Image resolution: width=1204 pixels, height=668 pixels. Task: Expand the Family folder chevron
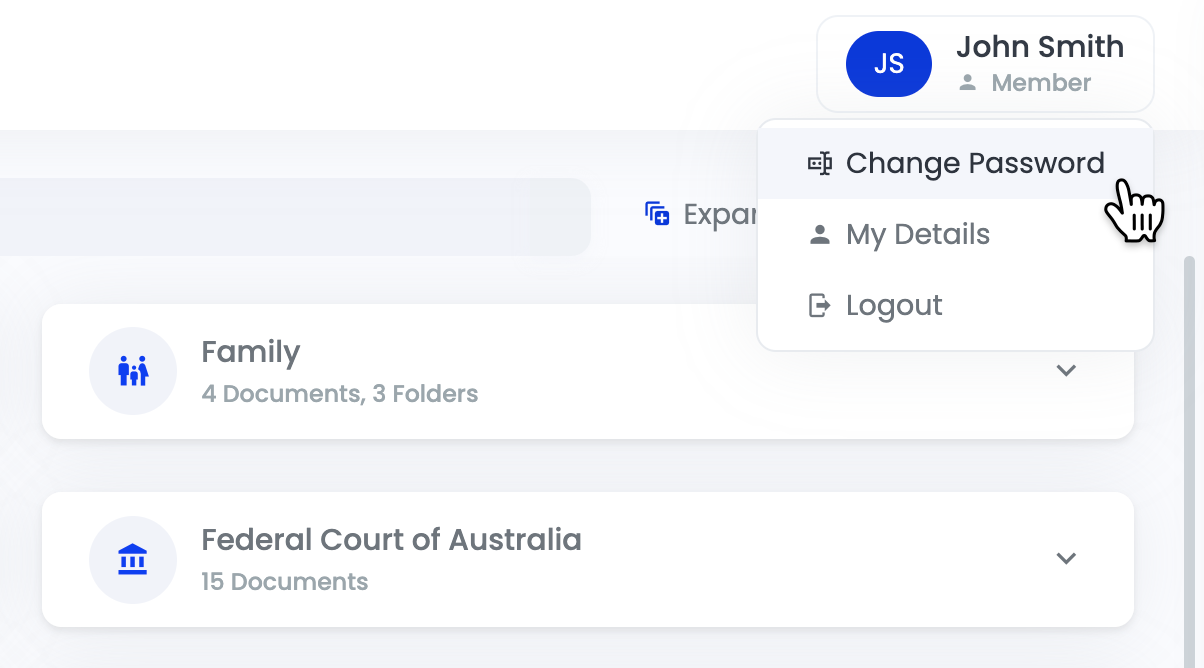pyautogui.click(x=1066, y=370)
